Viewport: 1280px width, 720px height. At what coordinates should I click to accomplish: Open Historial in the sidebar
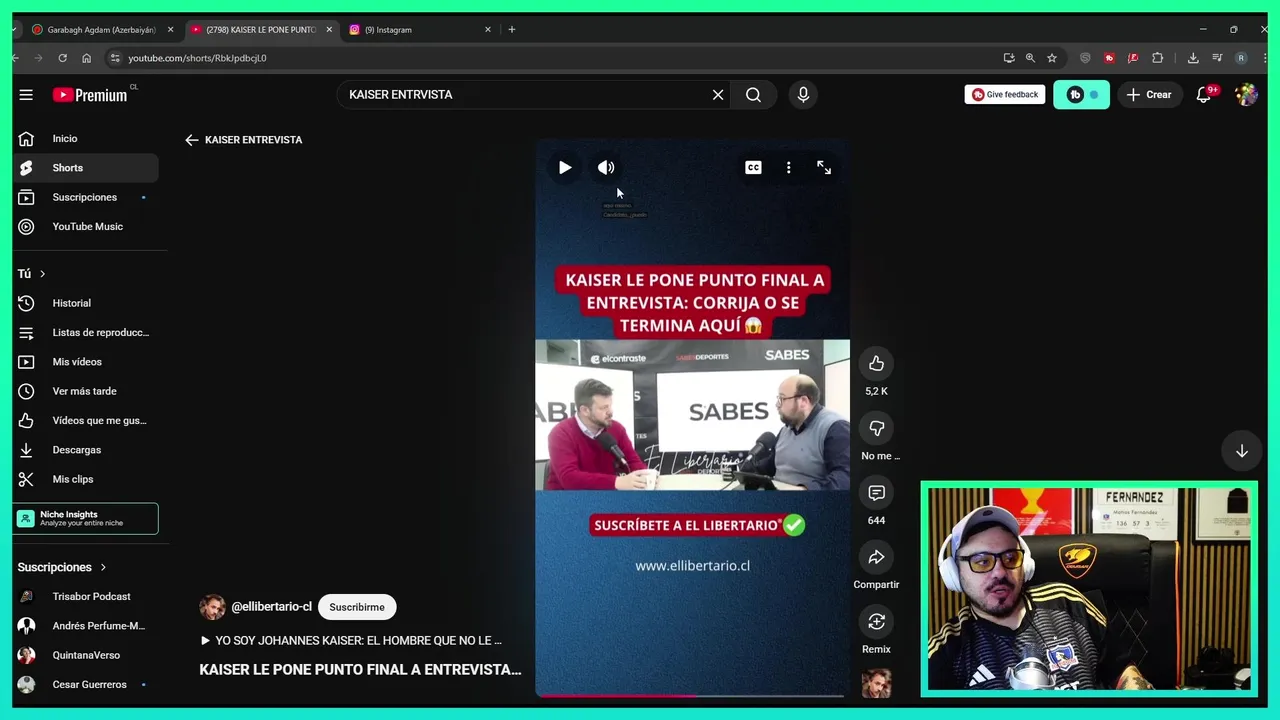[86, 303]
